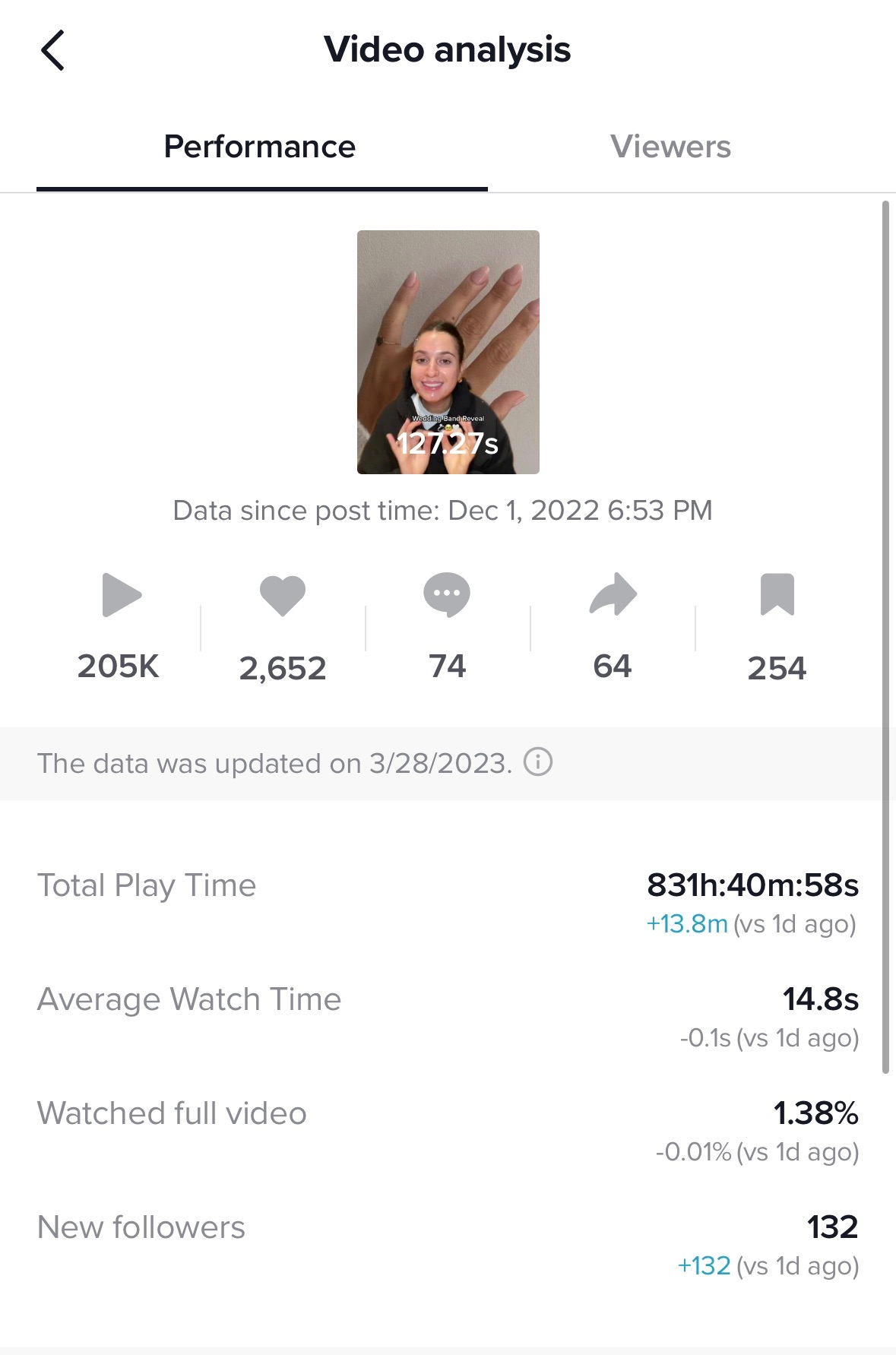Switch to the Viewers tab
The height and width of the screenshot is (1355, 896).
[x=670, y=147]
